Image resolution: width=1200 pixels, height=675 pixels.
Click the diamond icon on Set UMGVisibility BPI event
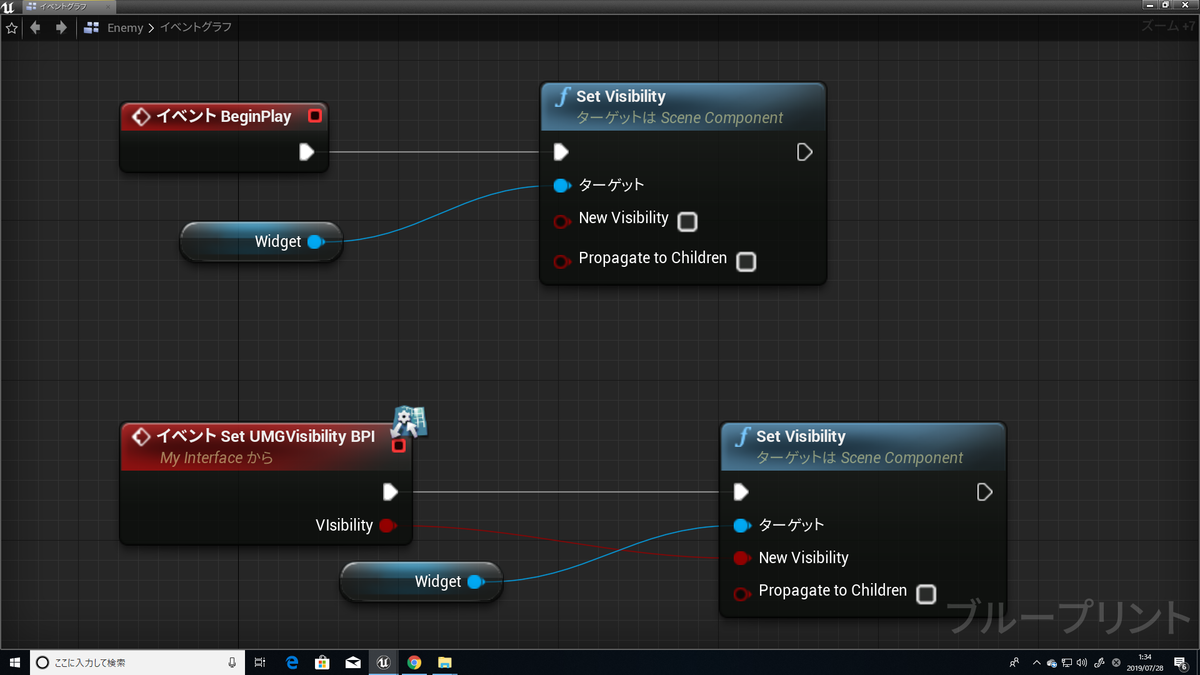[141, 437]
